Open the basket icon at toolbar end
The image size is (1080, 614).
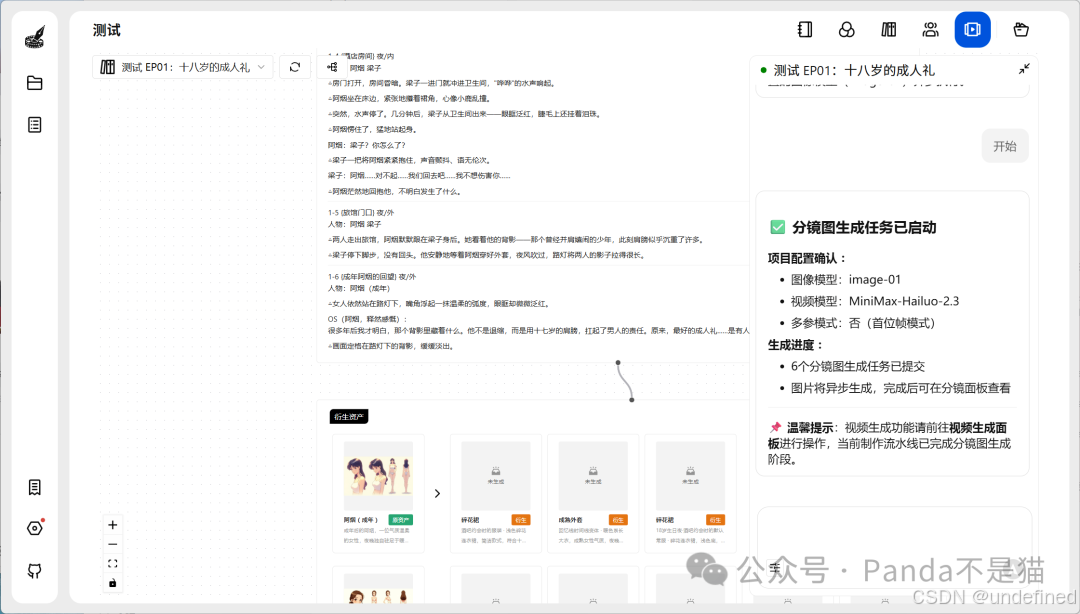pos(1021,30)
